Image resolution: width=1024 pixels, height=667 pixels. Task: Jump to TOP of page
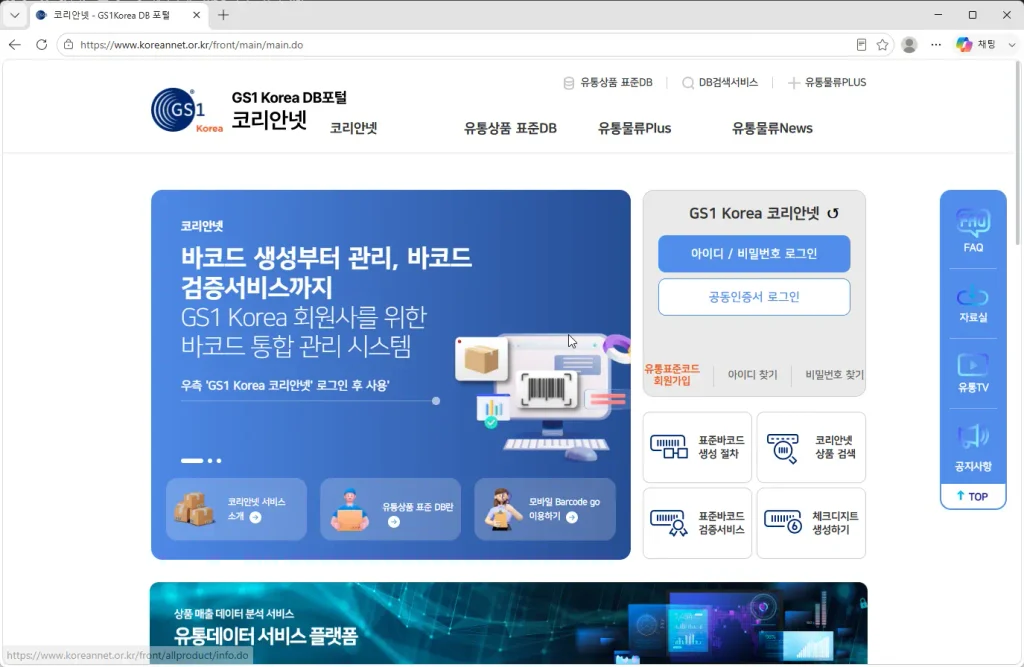972,496
